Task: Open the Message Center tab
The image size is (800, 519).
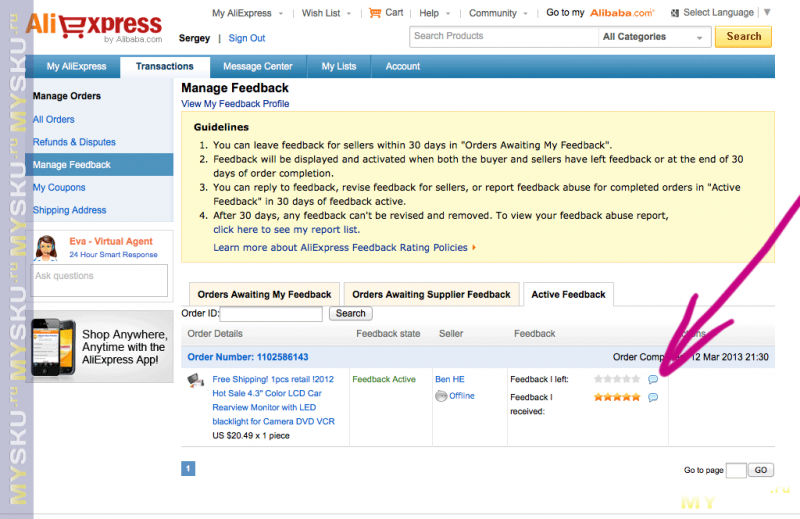Action: [x=258, y=66]
